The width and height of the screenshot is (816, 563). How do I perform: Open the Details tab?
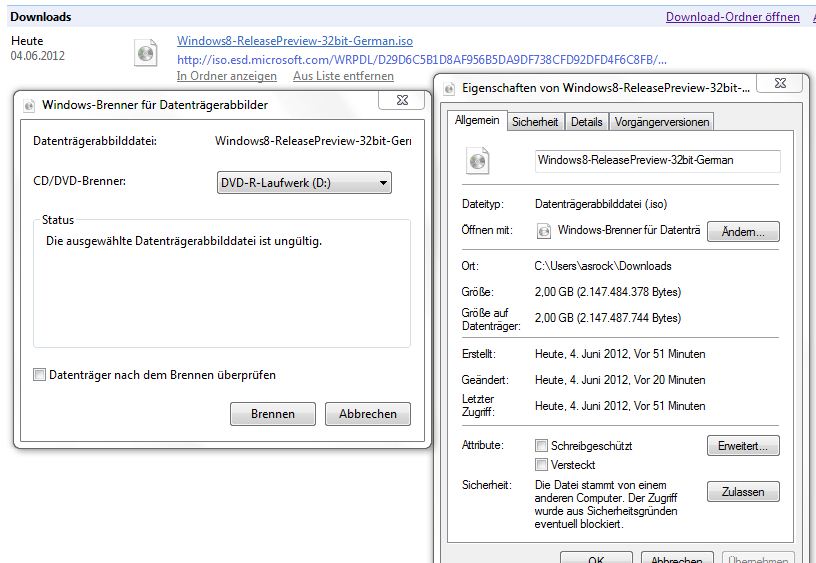[586, 122]
